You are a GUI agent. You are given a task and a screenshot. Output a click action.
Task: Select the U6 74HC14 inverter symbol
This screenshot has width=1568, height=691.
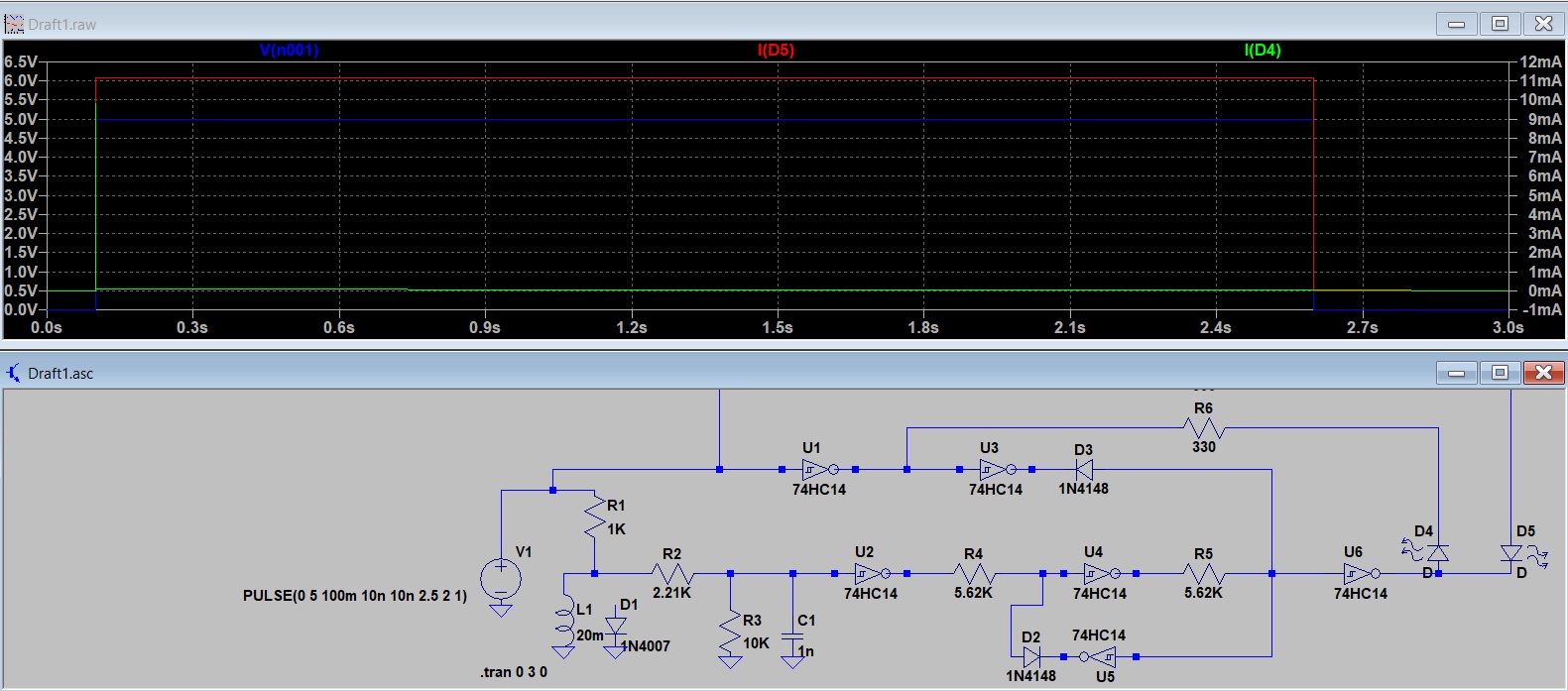click(1361, 573)
